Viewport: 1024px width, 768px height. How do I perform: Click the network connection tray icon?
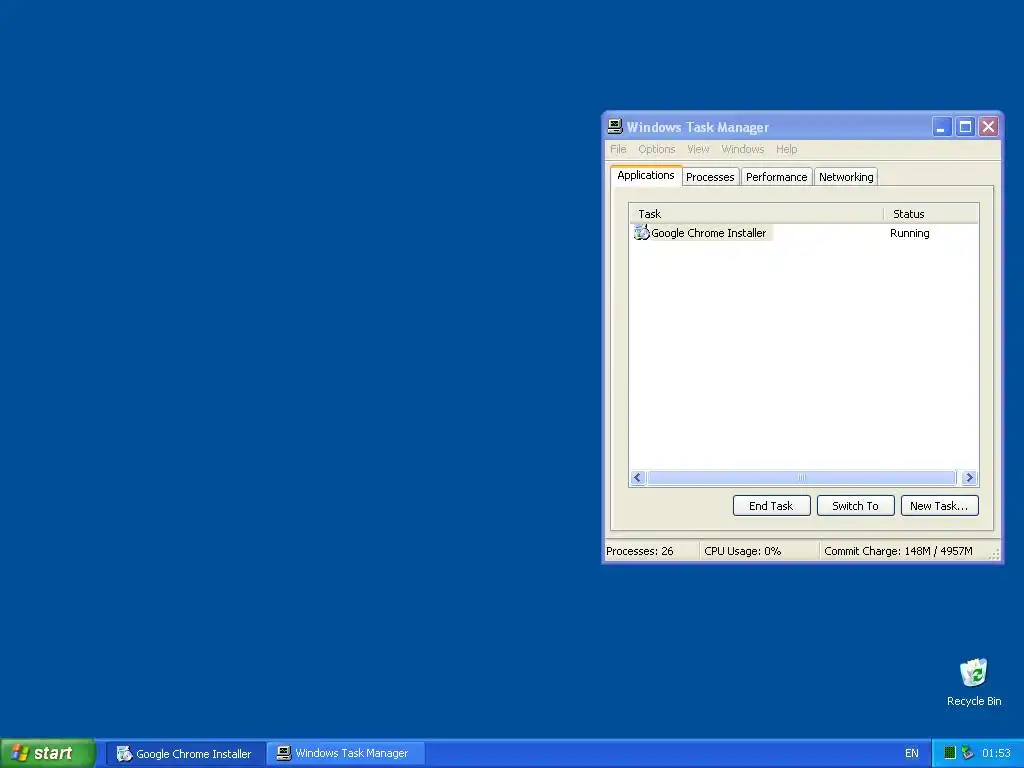(x=967, y=753)
